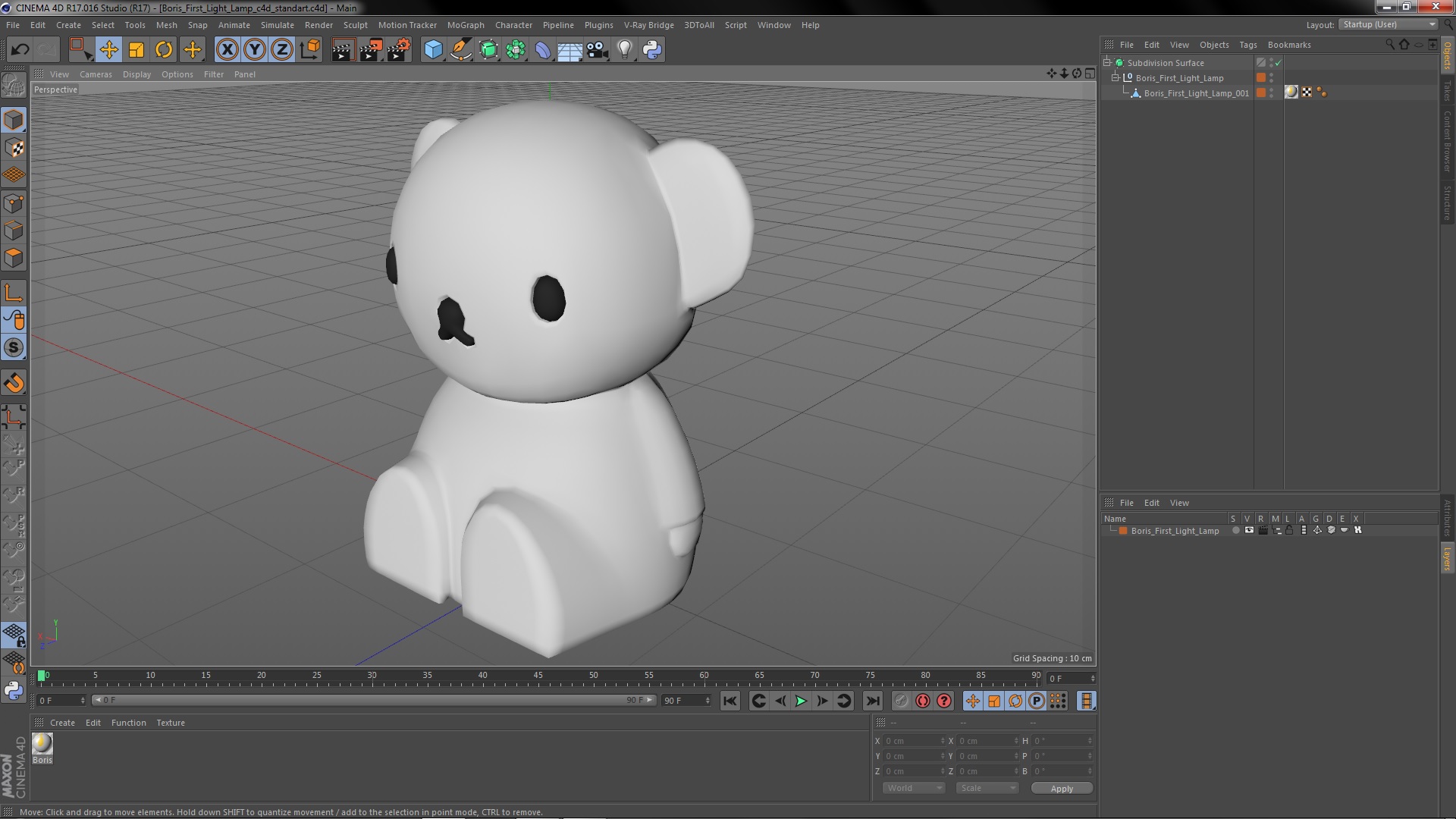
Task: Toggle Y axis lock
Action: pos(255,50)
